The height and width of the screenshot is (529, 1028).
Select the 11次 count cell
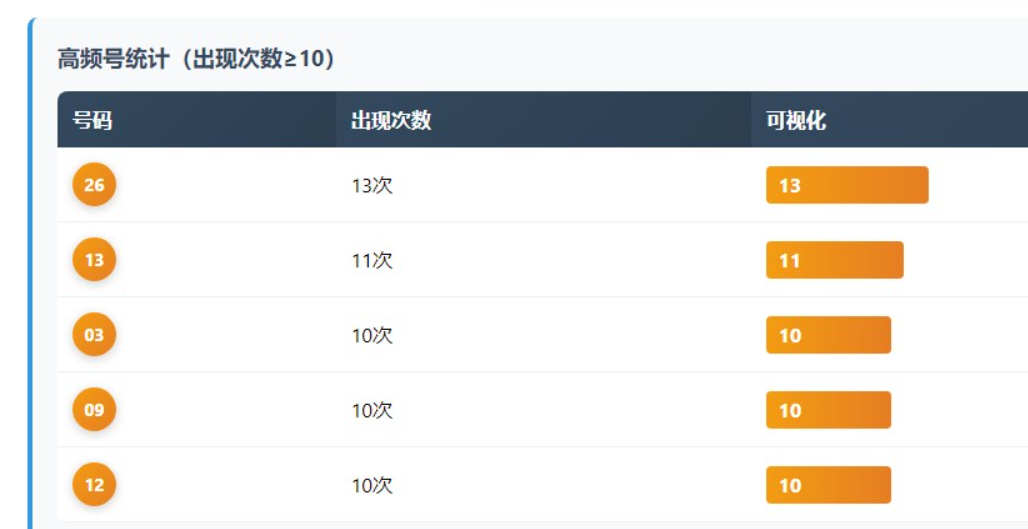[x=372, y=261]
